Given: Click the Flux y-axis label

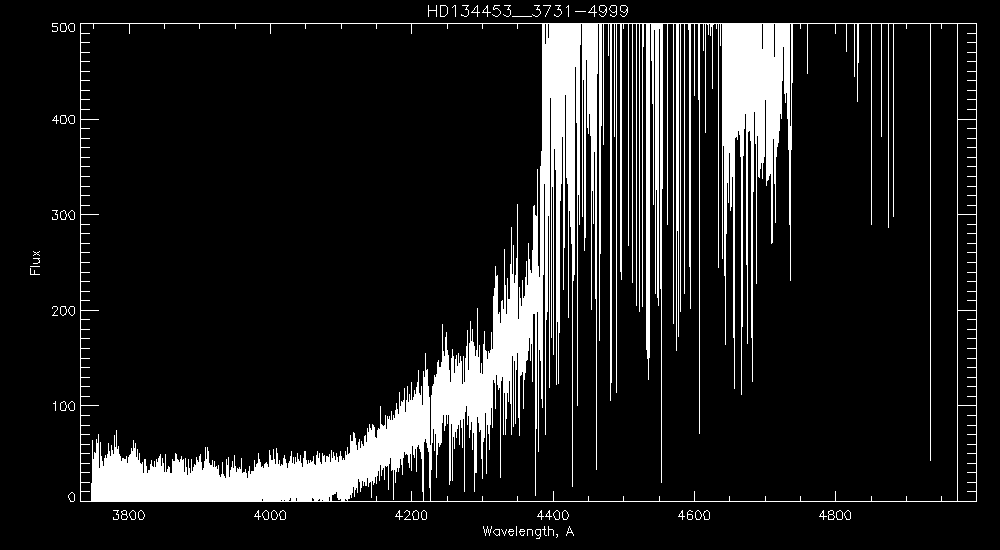Looking at the screenshot, I should tap(35, 262).
